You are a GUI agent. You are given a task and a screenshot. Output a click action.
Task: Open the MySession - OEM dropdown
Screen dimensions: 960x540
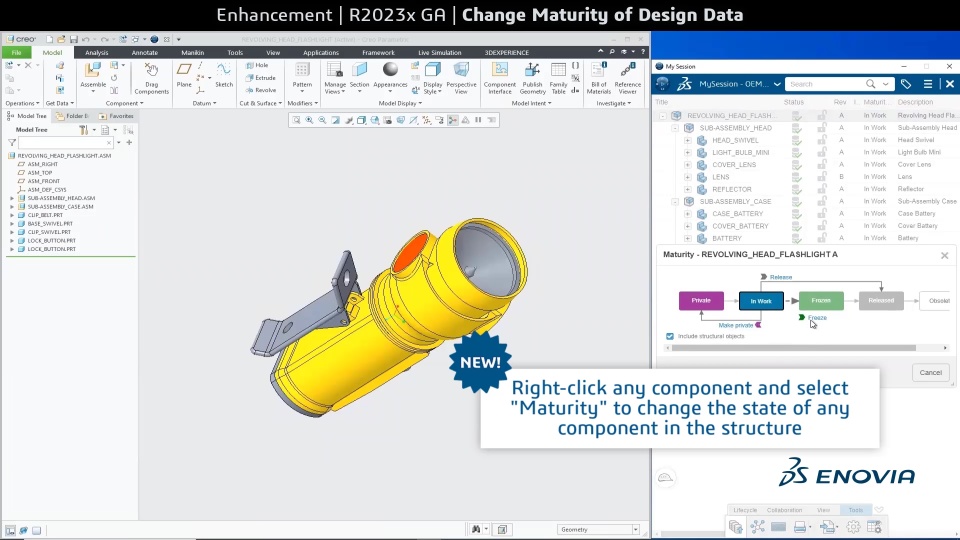[777, 84]
